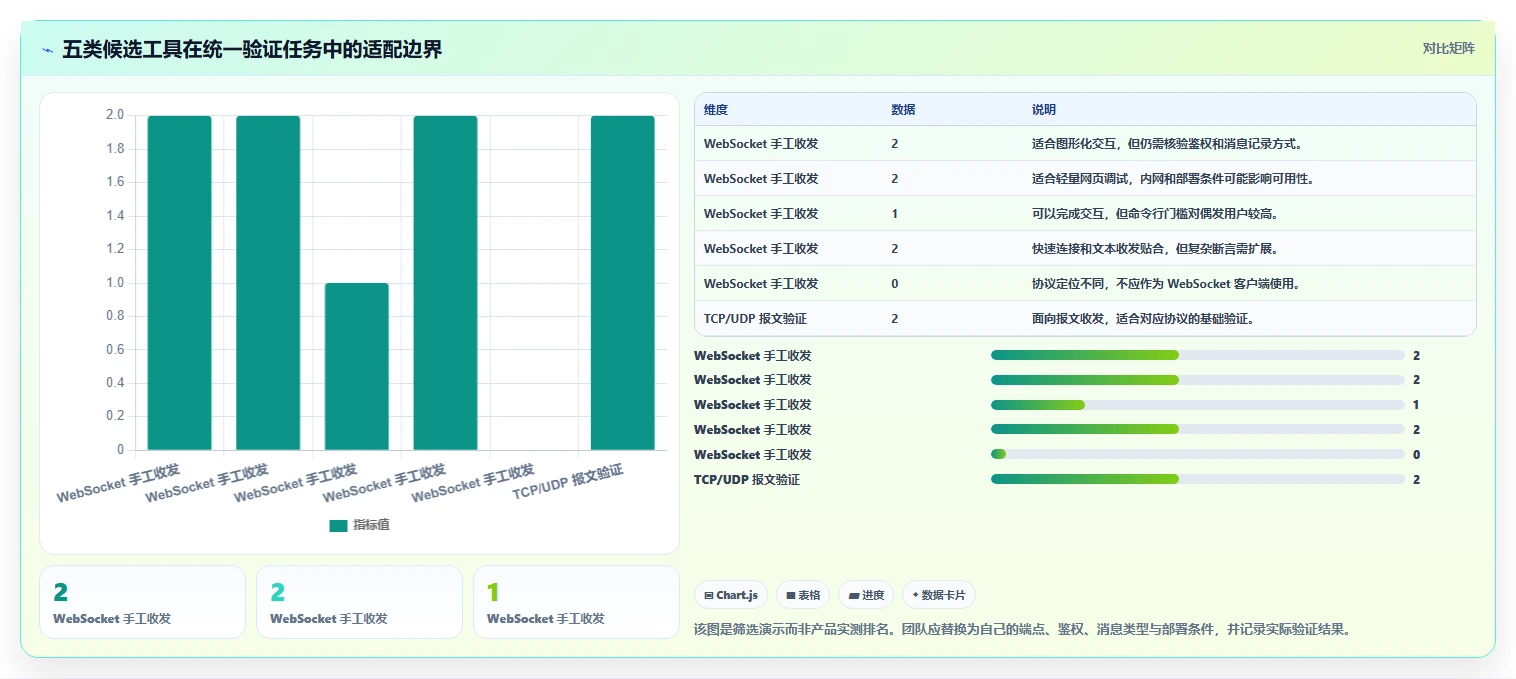This screenshot has height=679, width=1516.
Task: Select the row 可以完成交互，但命令行门槛对偶发用户较高
Action: pyautogui.click(x=1085, y=214)
